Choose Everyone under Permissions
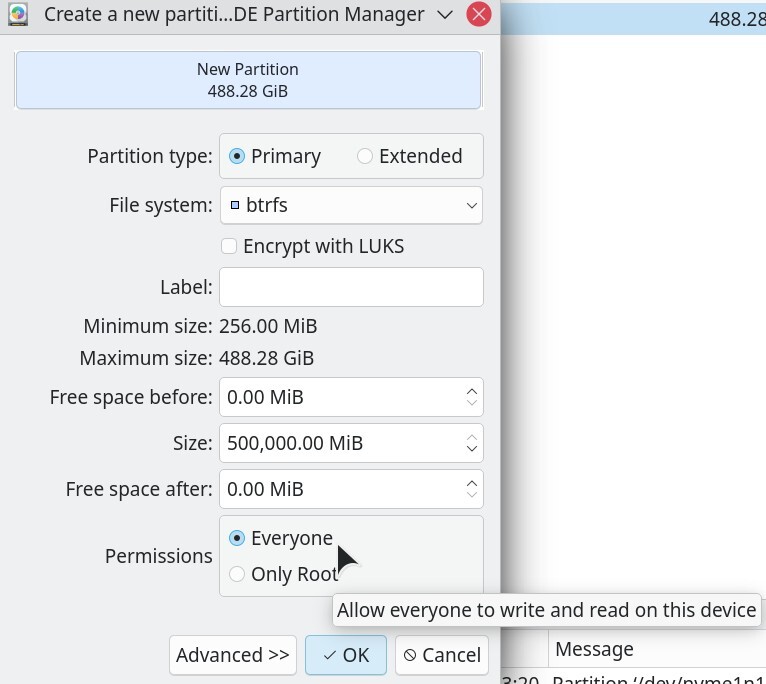Screen dimensions: 766x684 point(237,538)
